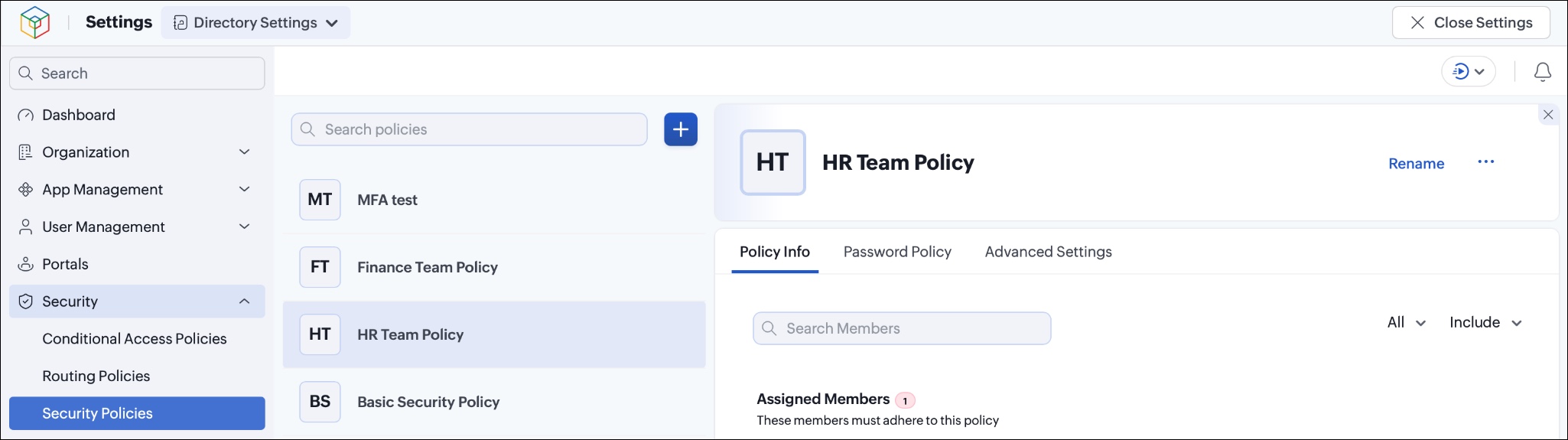Image resolution: width=1568 pixels, height=440 pixels.
Task: Open the Directory Settings dropdown
Action: point(255,23)
